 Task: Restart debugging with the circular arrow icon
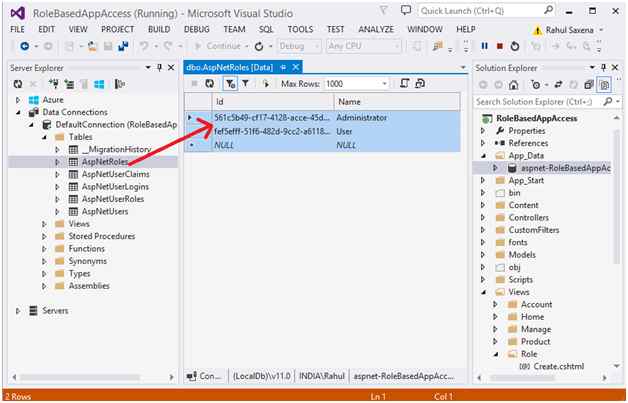point(515,46)
